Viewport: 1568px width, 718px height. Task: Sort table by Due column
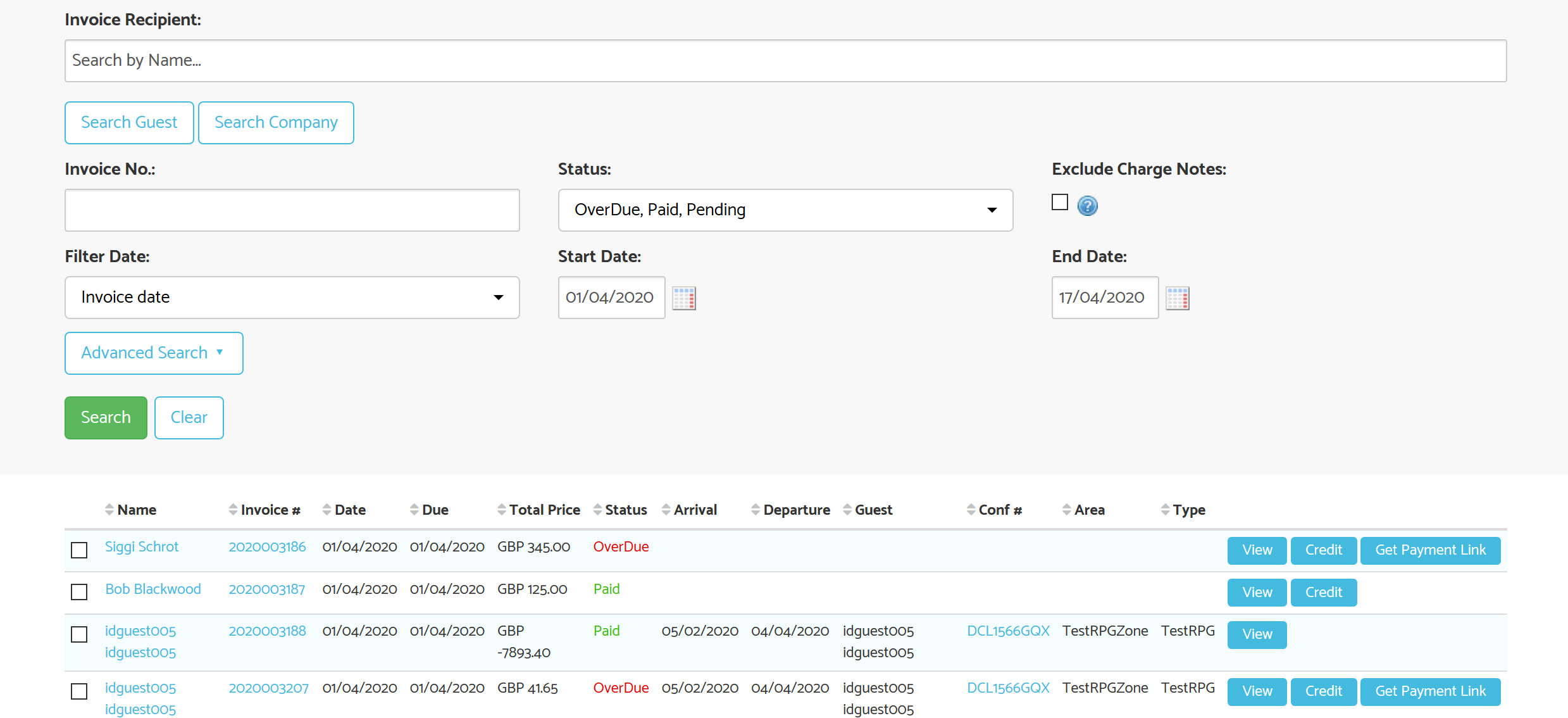coord(429,510)
